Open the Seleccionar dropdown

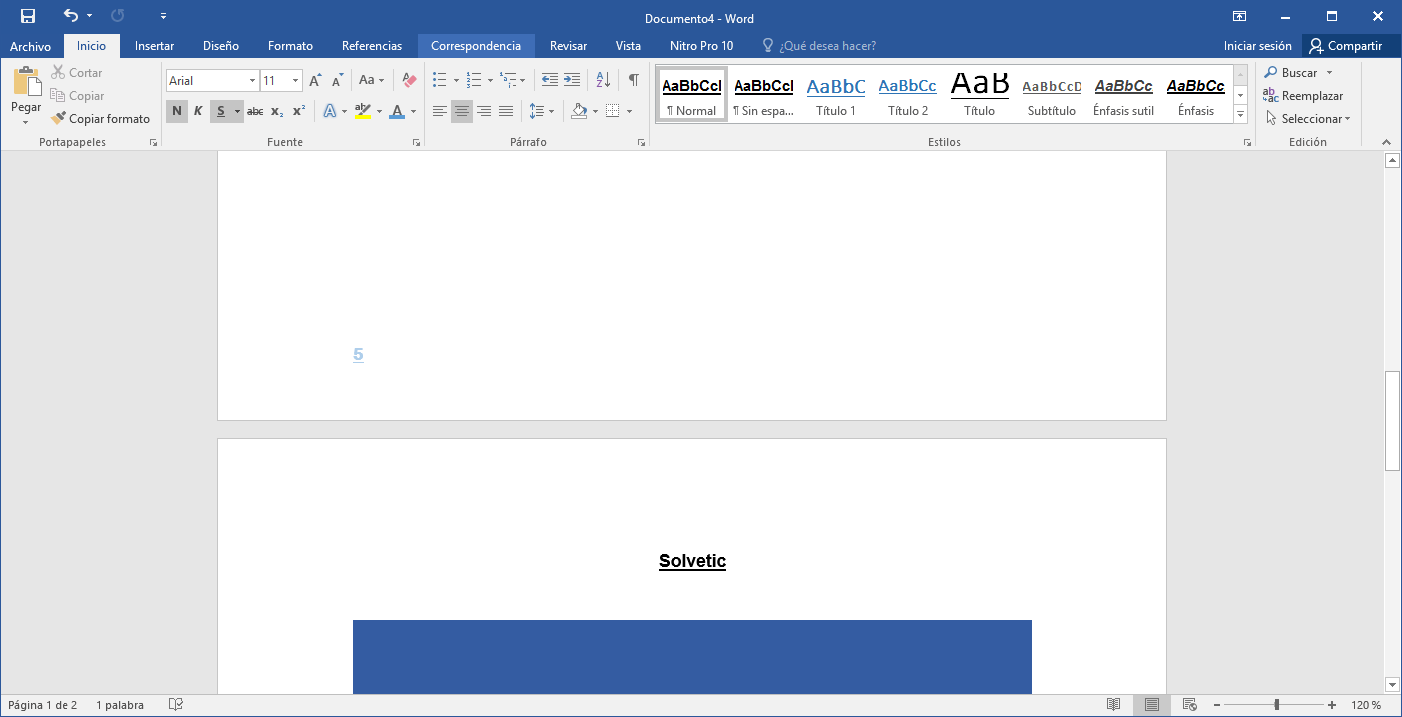[x=1307, y=119]
